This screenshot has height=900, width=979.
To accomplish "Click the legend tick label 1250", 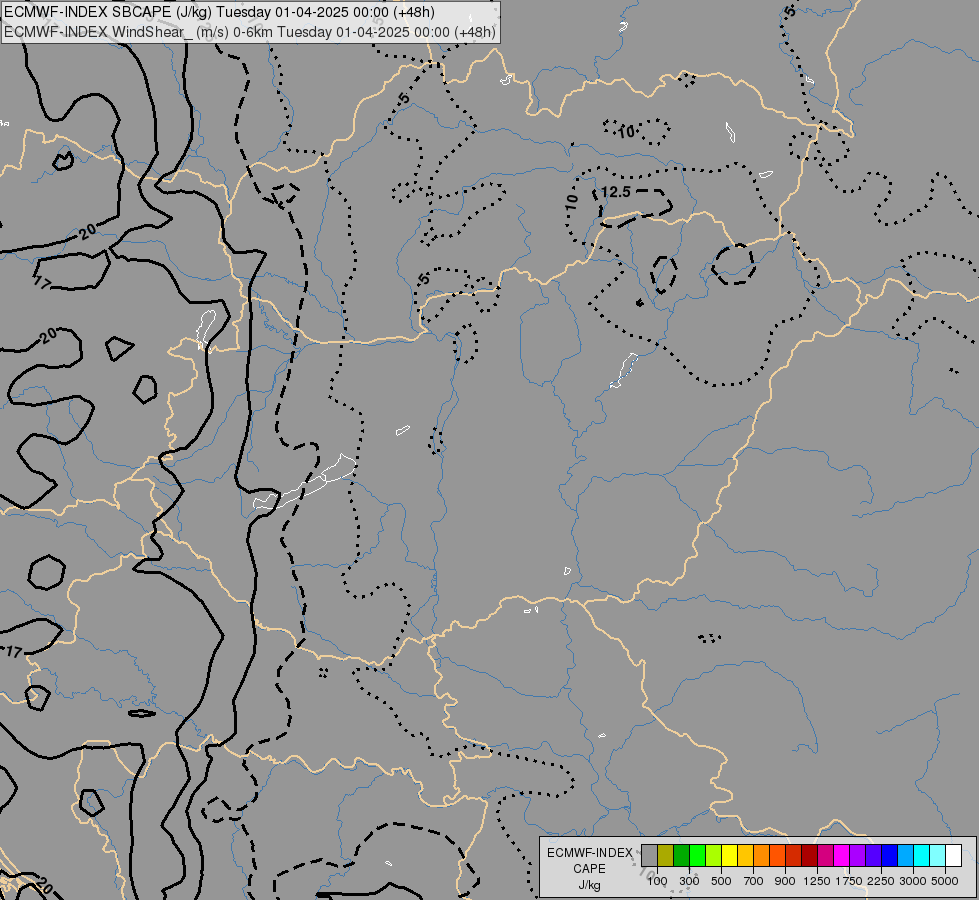I will click(817, 881).
